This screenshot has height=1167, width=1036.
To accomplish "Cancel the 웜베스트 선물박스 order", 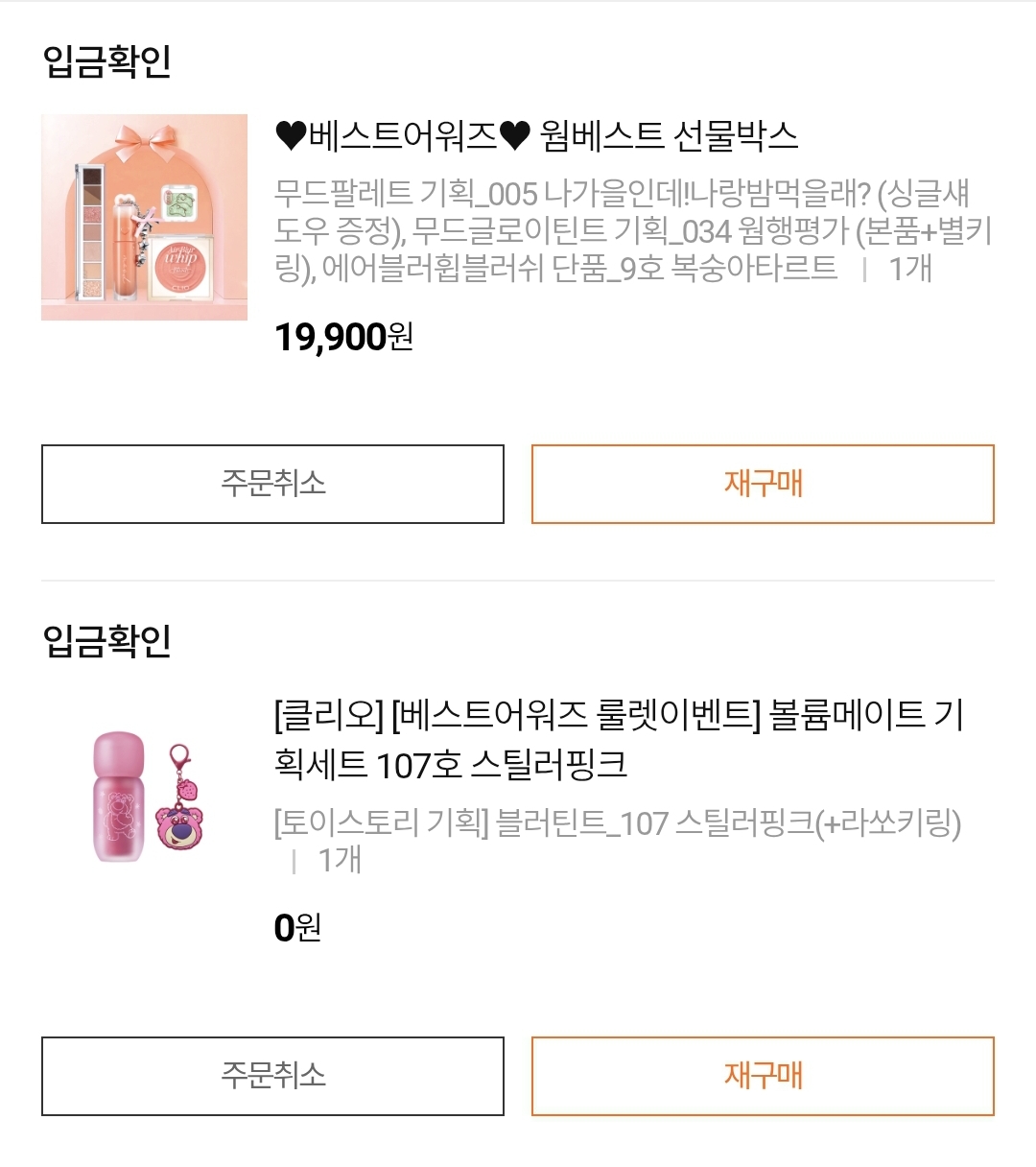I will [272, 484].
